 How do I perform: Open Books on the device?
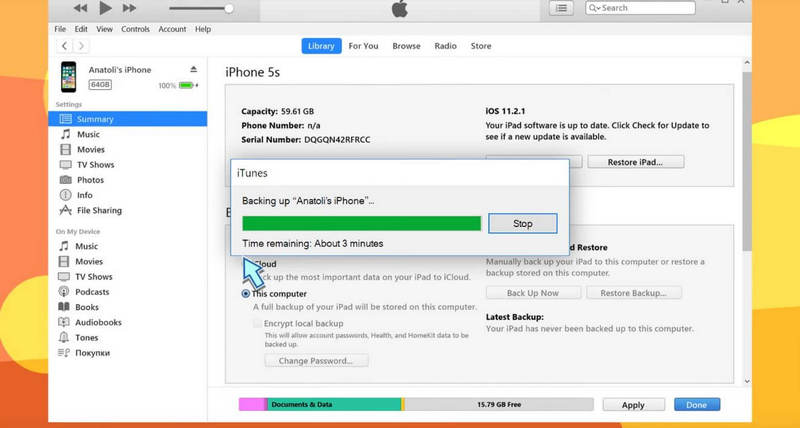point(87,307)
